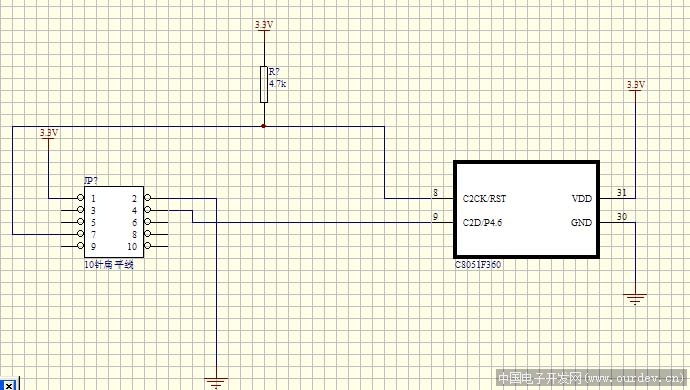
Task: Click the ourdev.cn watermark link
Action: point(591,378)
